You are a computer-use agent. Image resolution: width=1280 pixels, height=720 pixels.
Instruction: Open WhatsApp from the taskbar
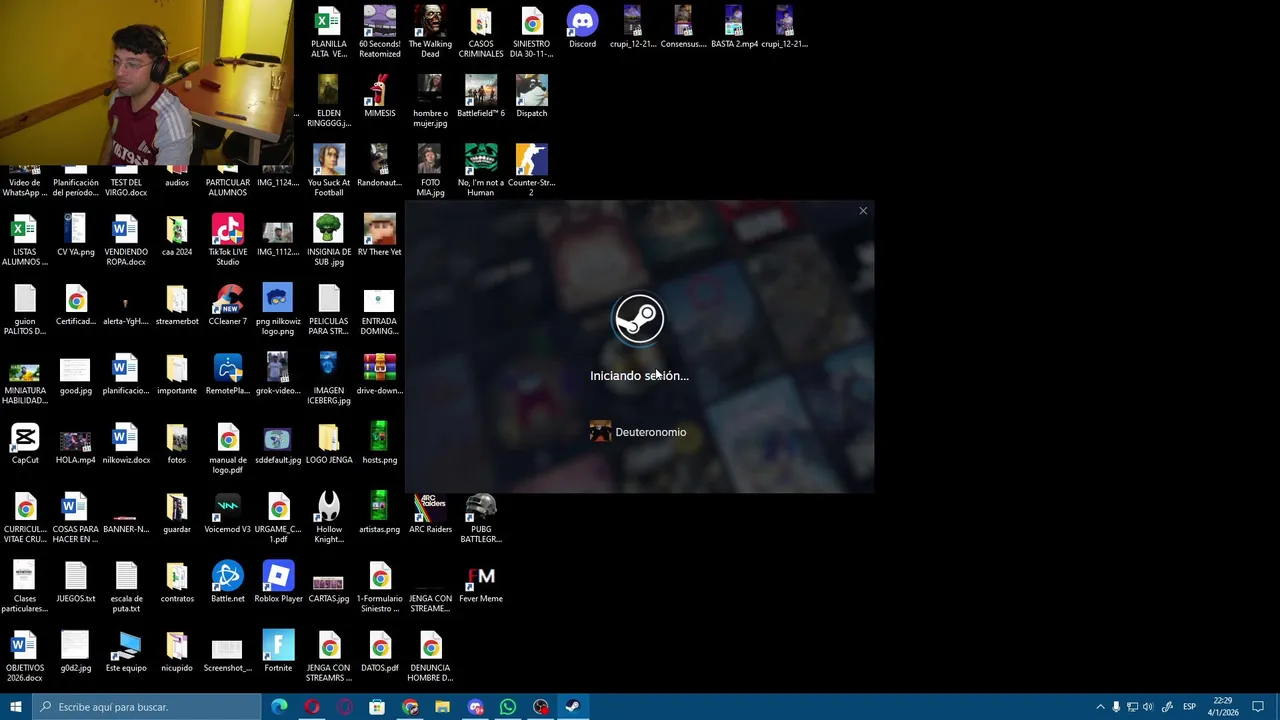click(x=508, y=707)
